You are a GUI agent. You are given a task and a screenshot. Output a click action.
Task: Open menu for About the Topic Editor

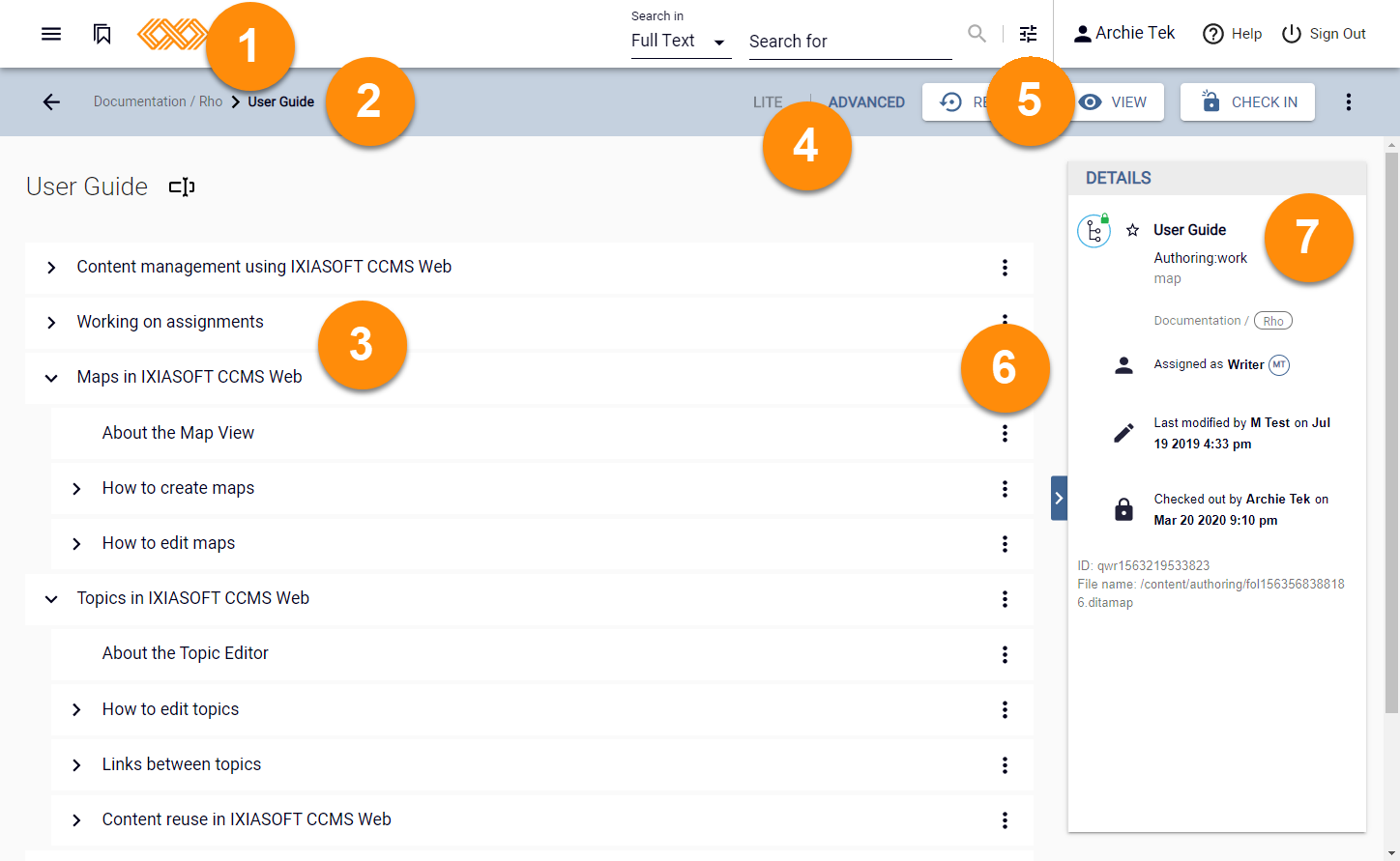point(1005,654)
